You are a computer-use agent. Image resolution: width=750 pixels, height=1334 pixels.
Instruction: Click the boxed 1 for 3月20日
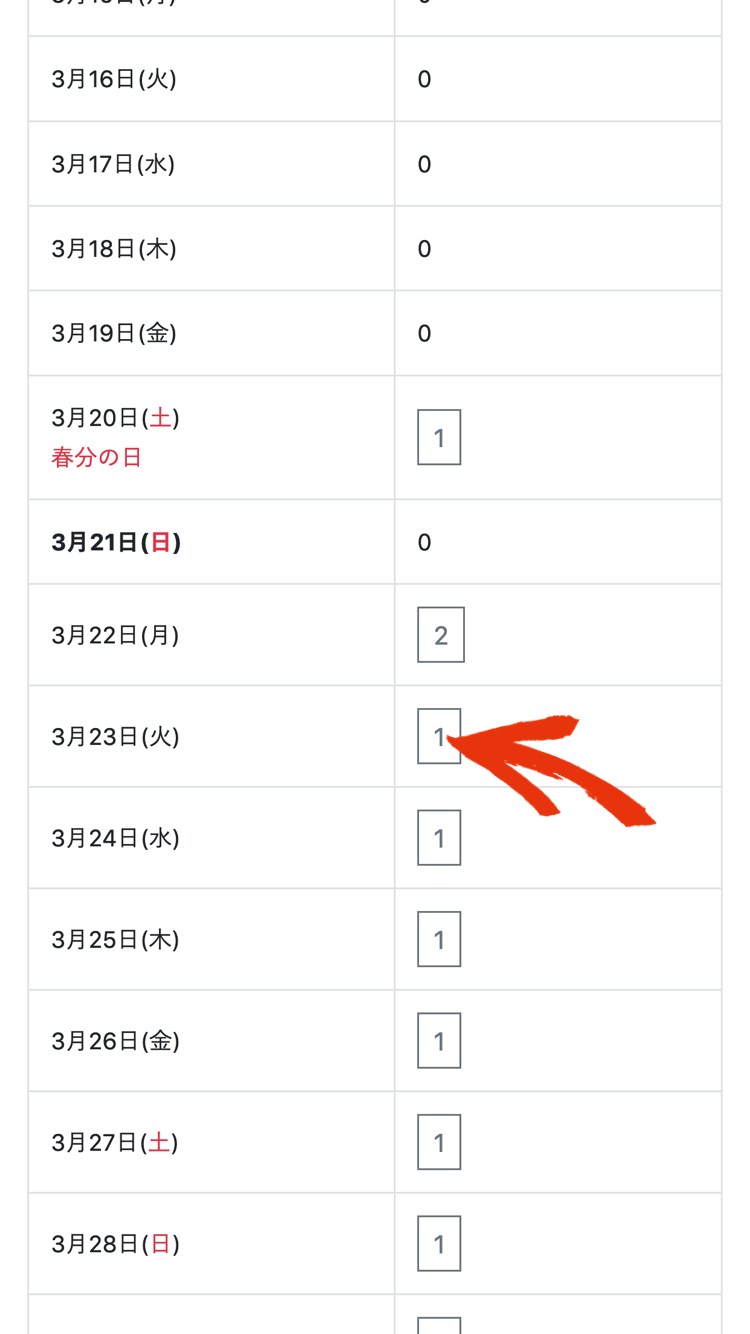click(x=439, y=437)
